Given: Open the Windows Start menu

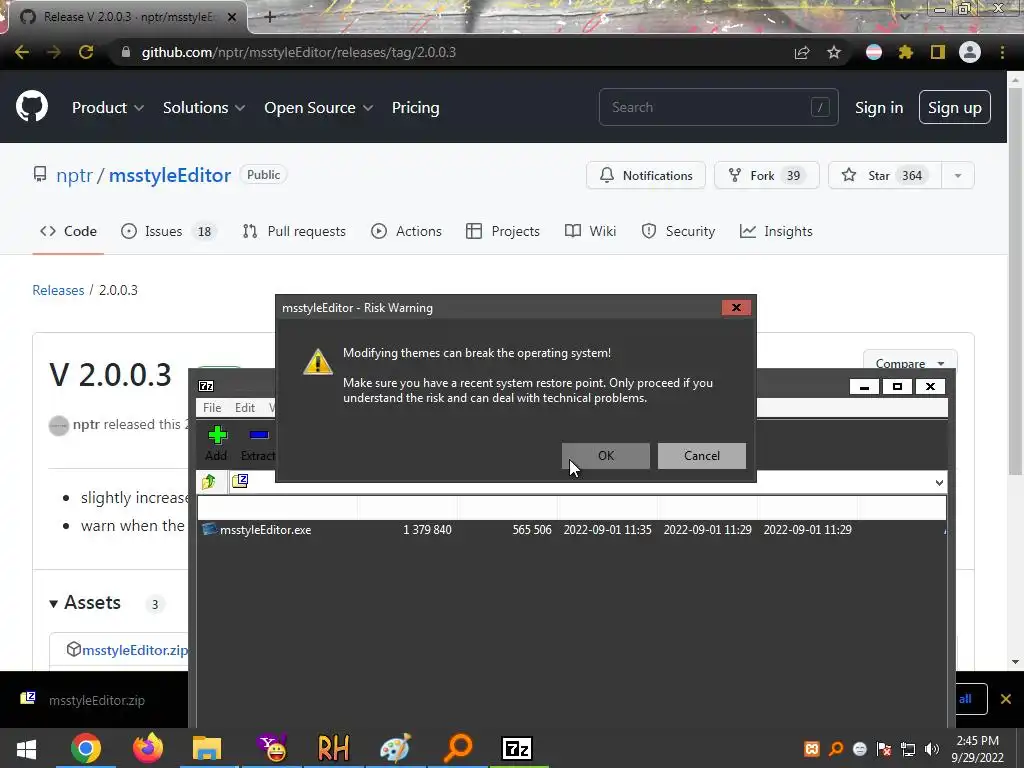Looking at the screenshot, I should click(26, 748).
